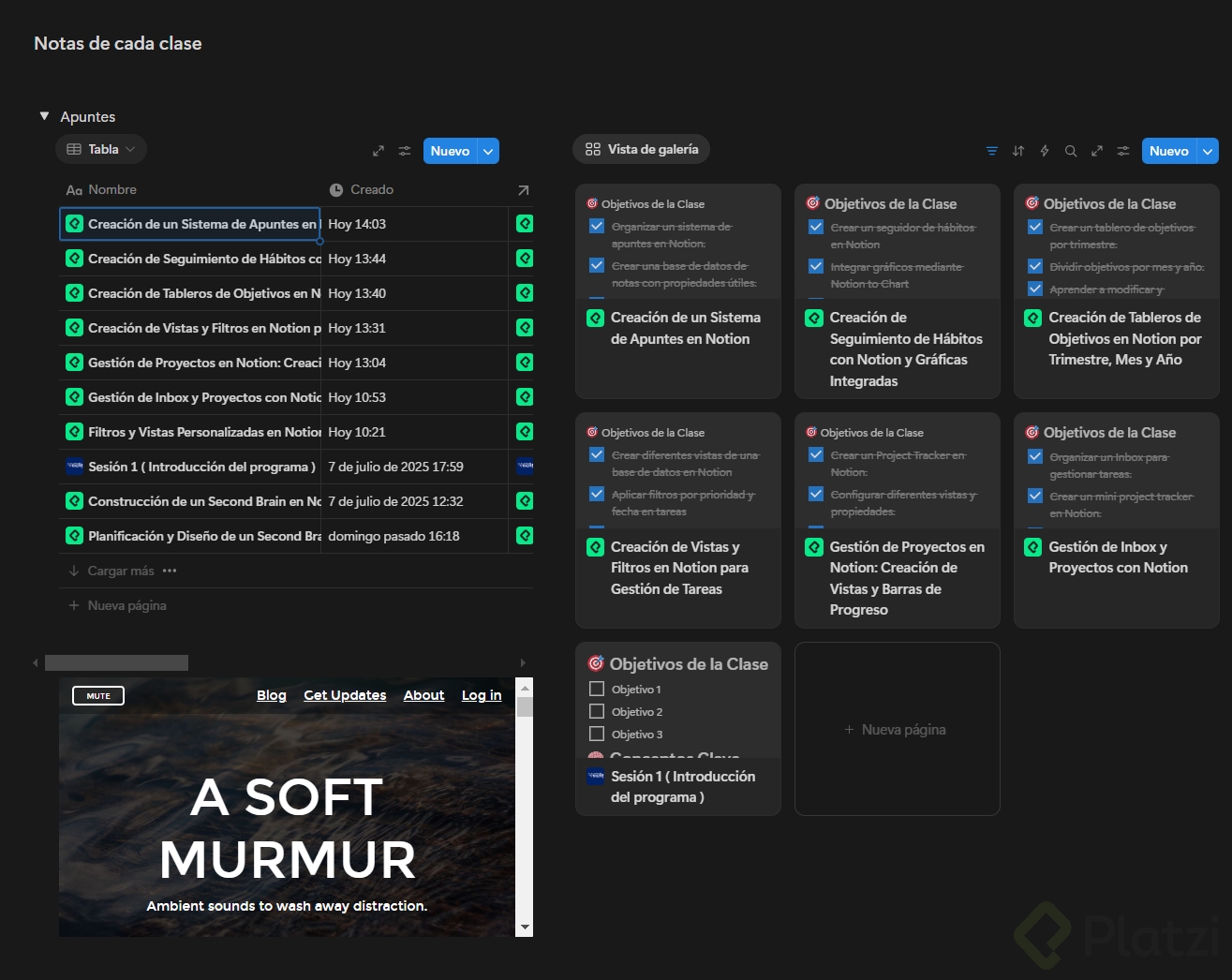Uncheck 'Aplicar filtros por prioridad' checkbox
Viewport: 1232px width, 980px height.
pyautogui.click(x=597, y=494)
